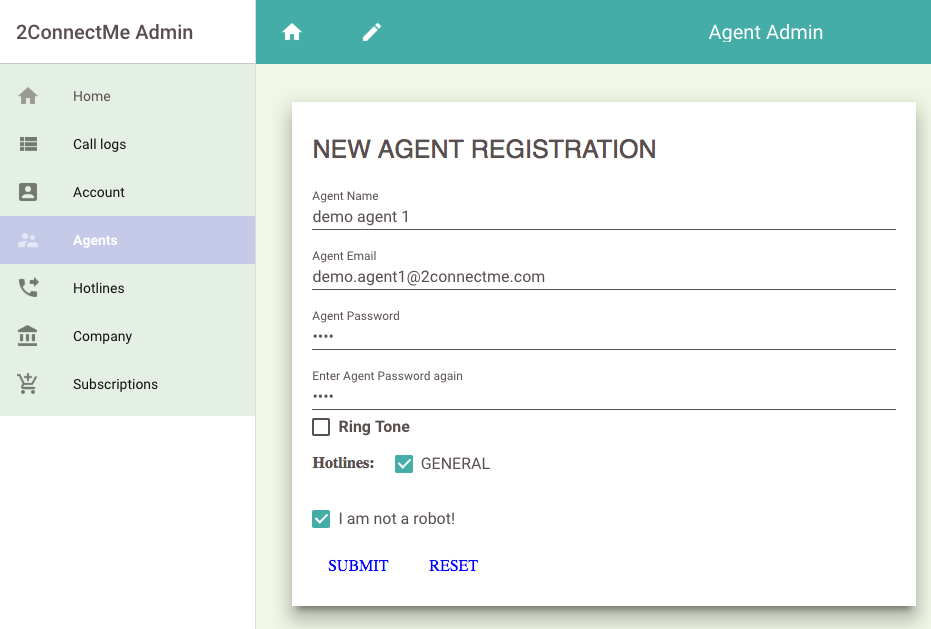Enable the Ring Tone checkbox
The image size is (931, 629).
(x=321, y=427)
